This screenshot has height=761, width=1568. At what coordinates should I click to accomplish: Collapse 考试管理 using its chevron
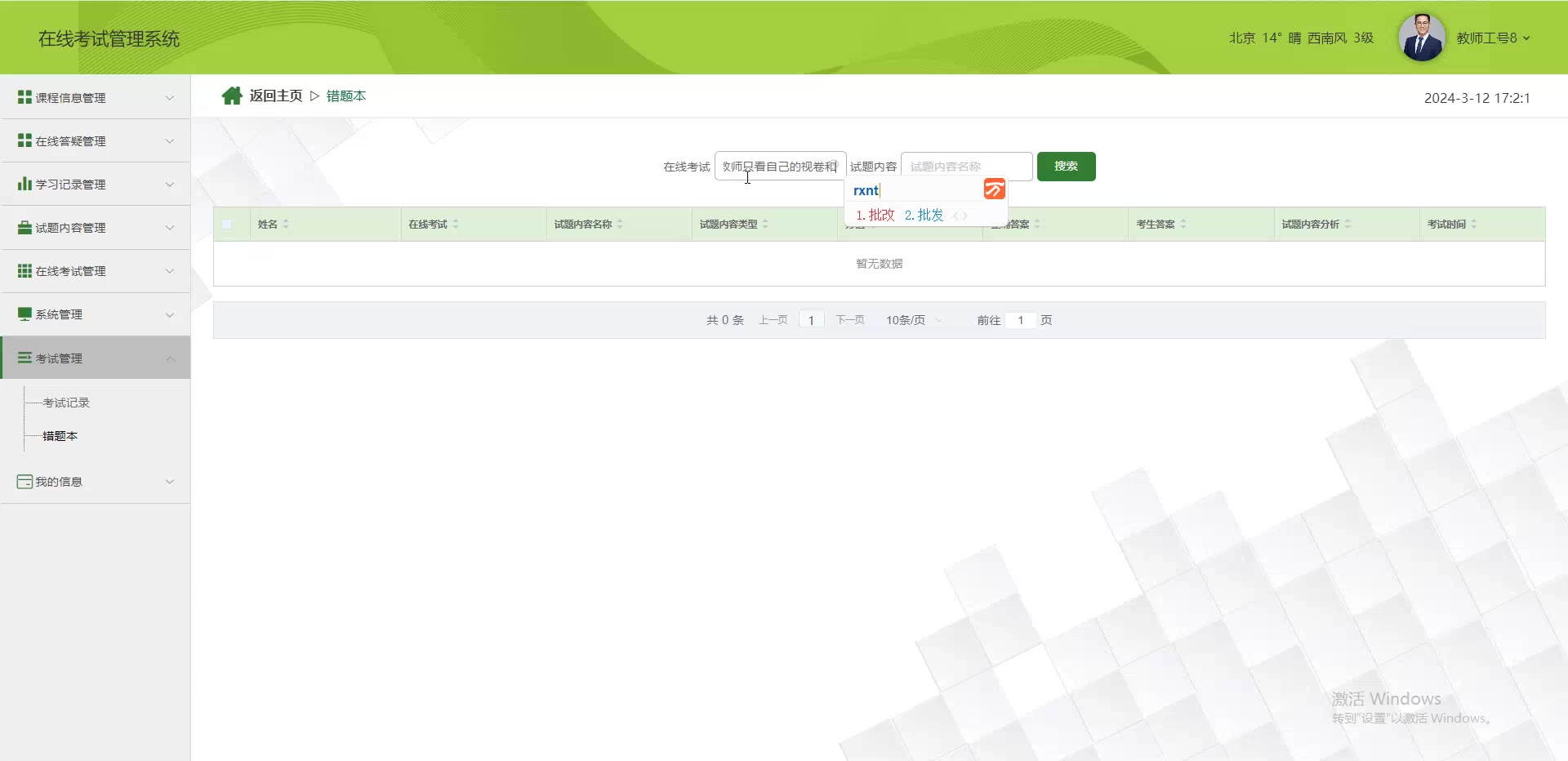[x=170, y=358]
